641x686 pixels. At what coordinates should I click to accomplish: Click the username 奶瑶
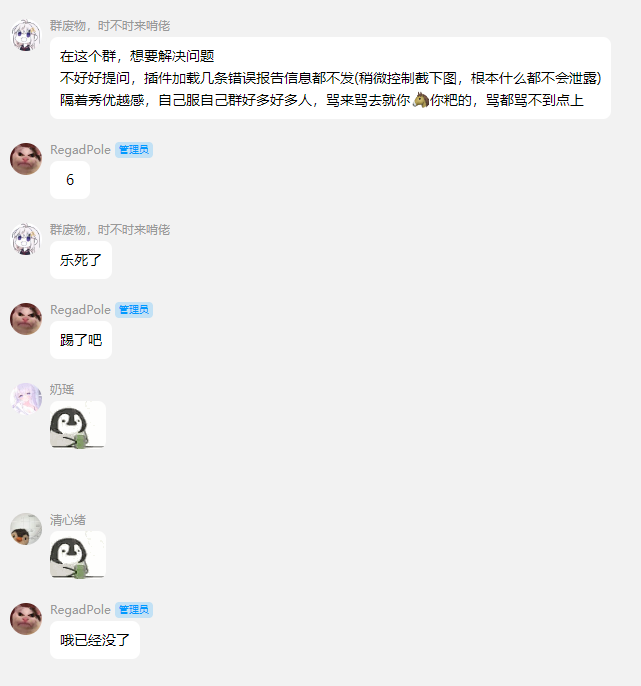pos(62,389)
